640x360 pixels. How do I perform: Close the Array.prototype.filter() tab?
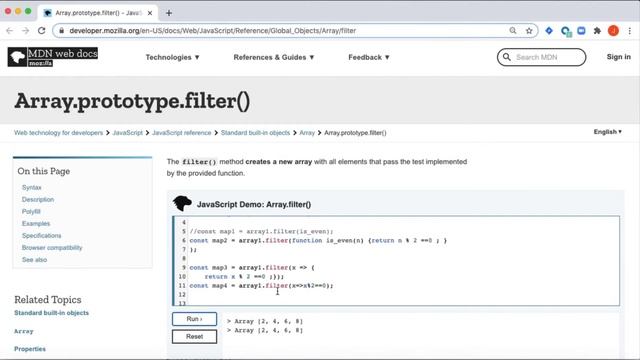pos(150,13)
